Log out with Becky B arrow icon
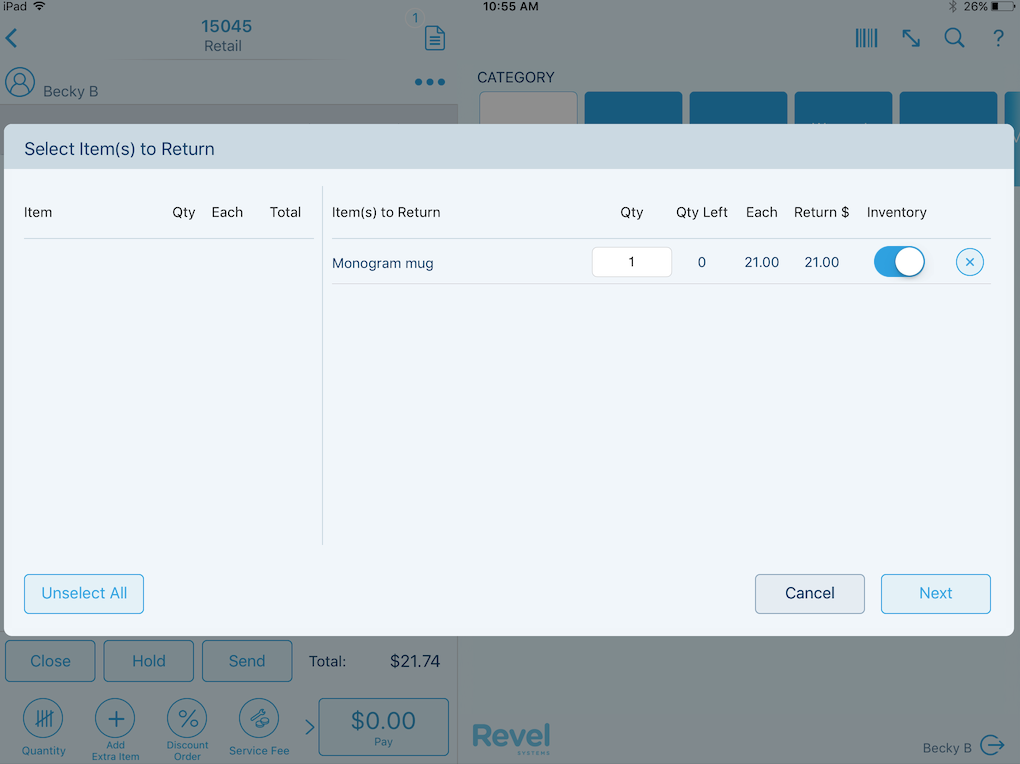The width and height of the screenshot is (1020, 764). pyautogui.click(x=993, y=745)
